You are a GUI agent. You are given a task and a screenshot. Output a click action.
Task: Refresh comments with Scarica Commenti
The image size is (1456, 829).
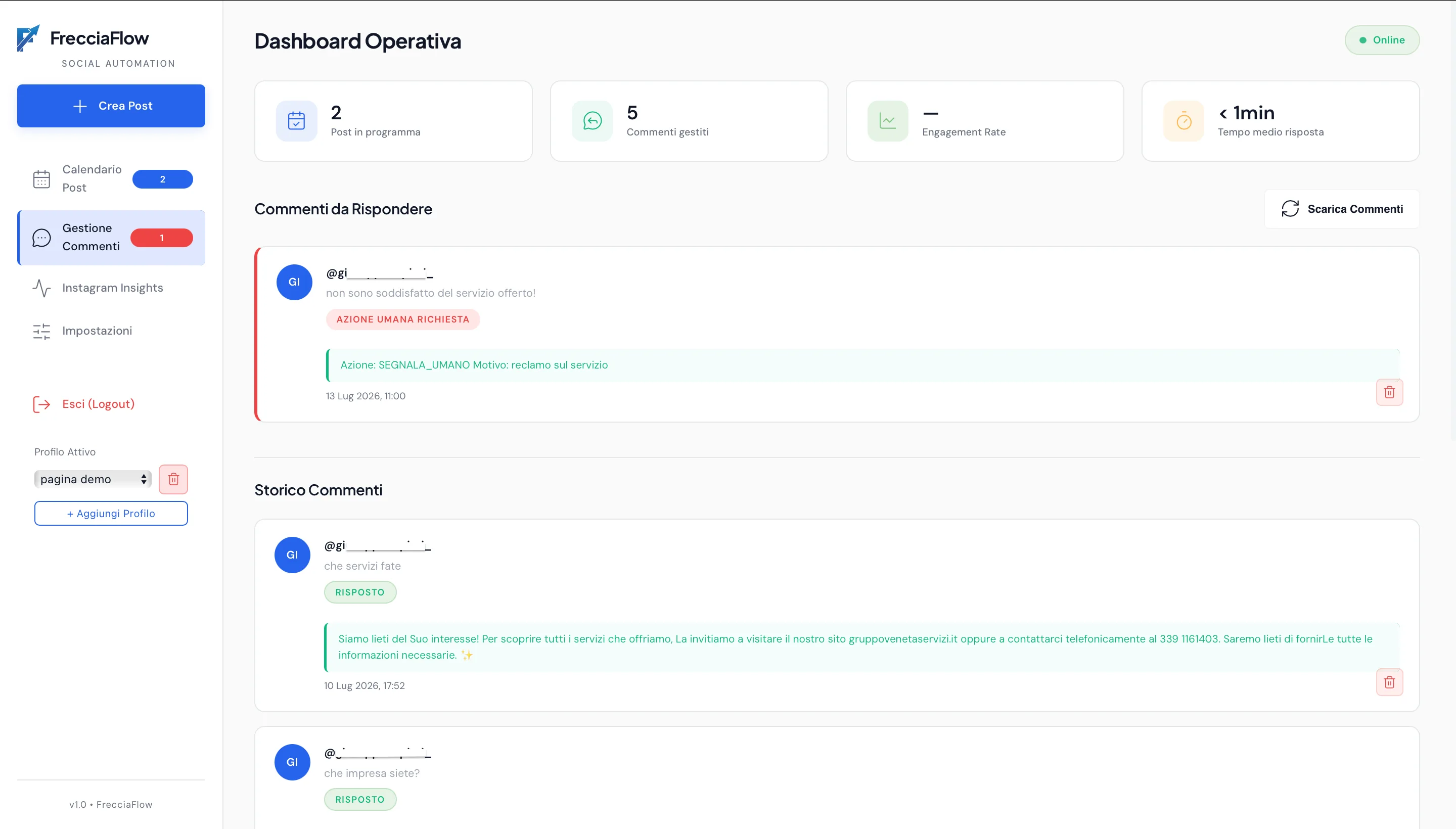[1342, 209]
